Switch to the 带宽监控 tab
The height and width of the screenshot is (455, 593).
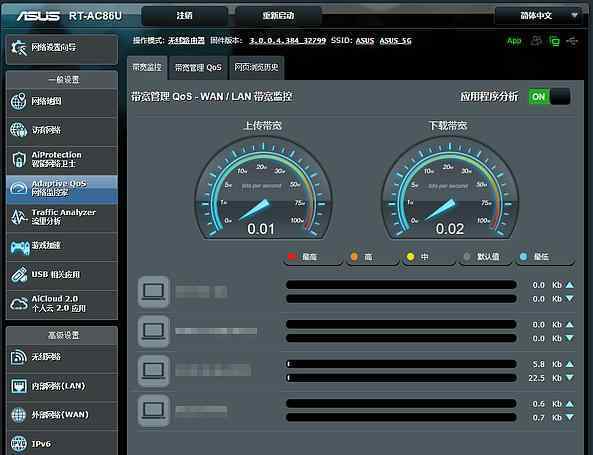point(147,67)
